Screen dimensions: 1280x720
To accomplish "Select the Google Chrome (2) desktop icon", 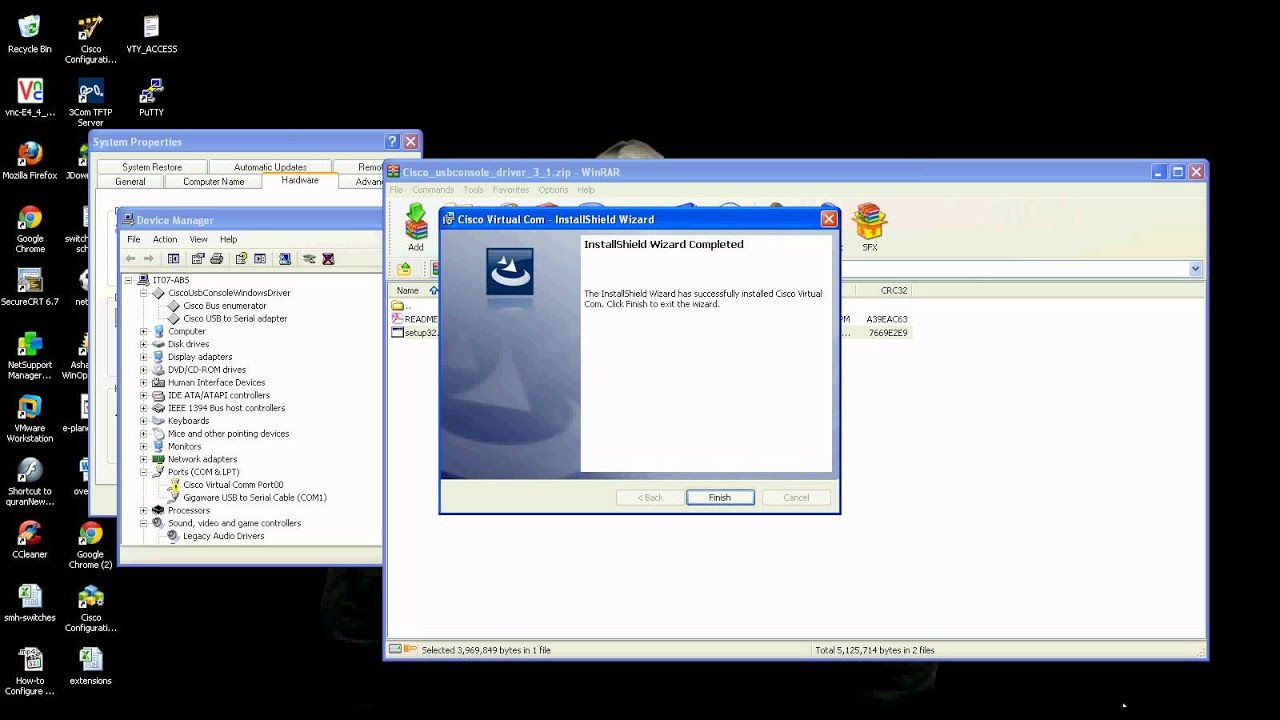I will click(90, 545).
